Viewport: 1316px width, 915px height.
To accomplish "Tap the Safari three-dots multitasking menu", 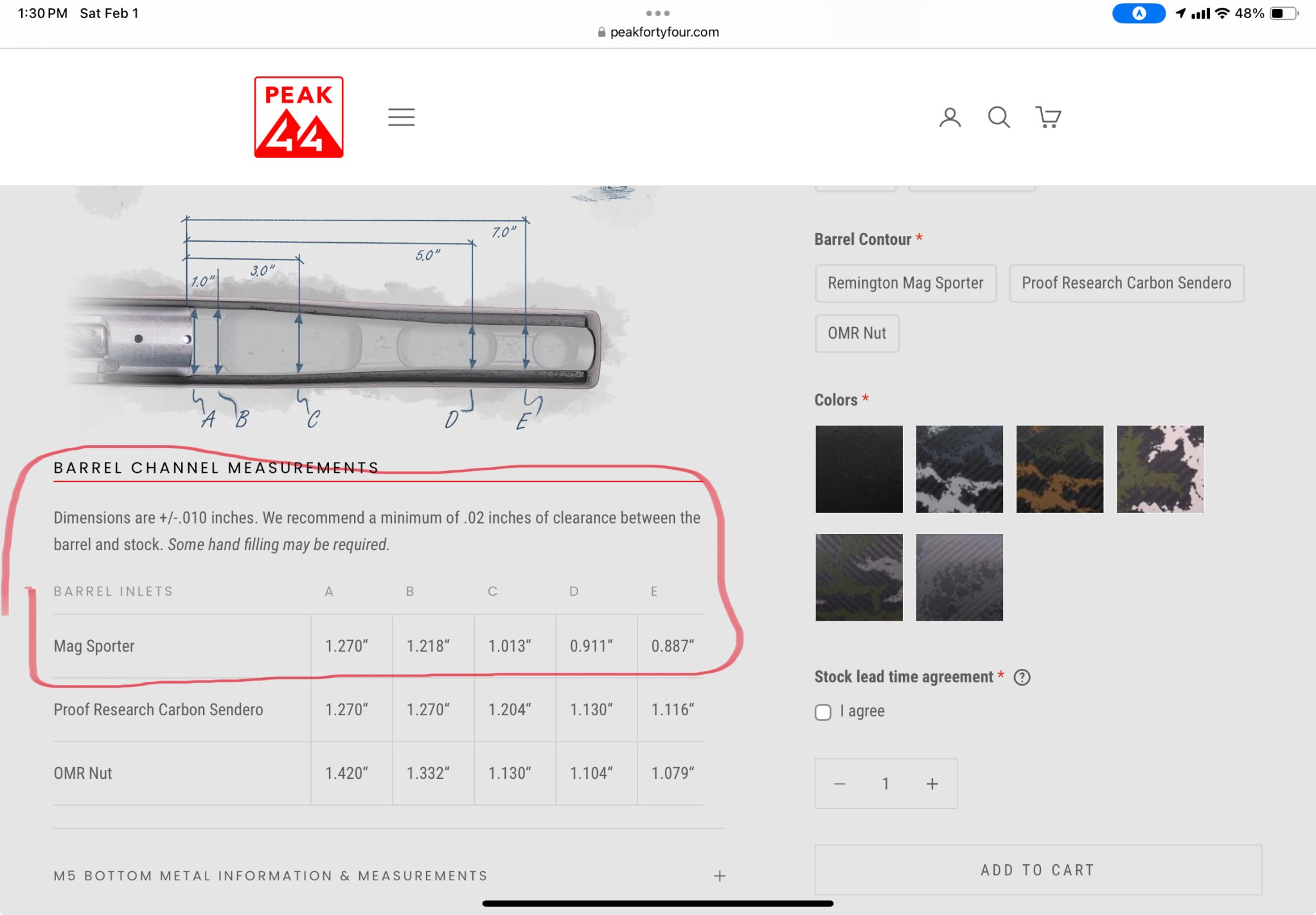I will (x=658, y=13).
